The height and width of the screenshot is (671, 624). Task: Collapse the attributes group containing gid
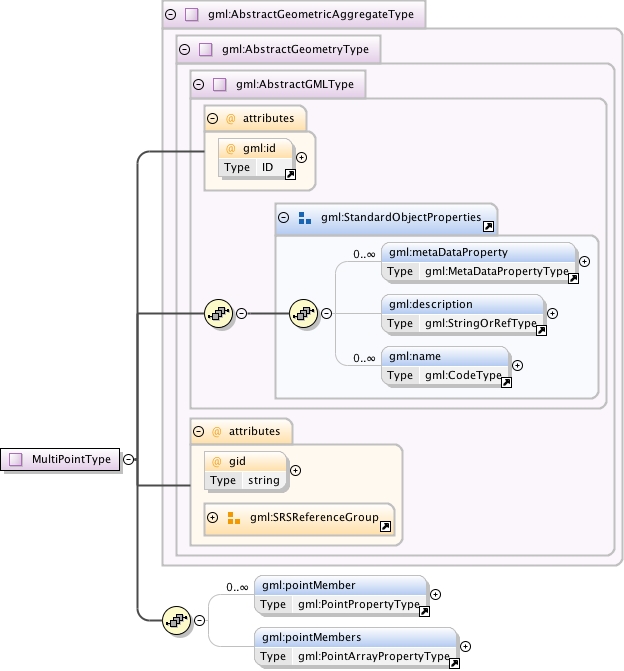point(199,431)
